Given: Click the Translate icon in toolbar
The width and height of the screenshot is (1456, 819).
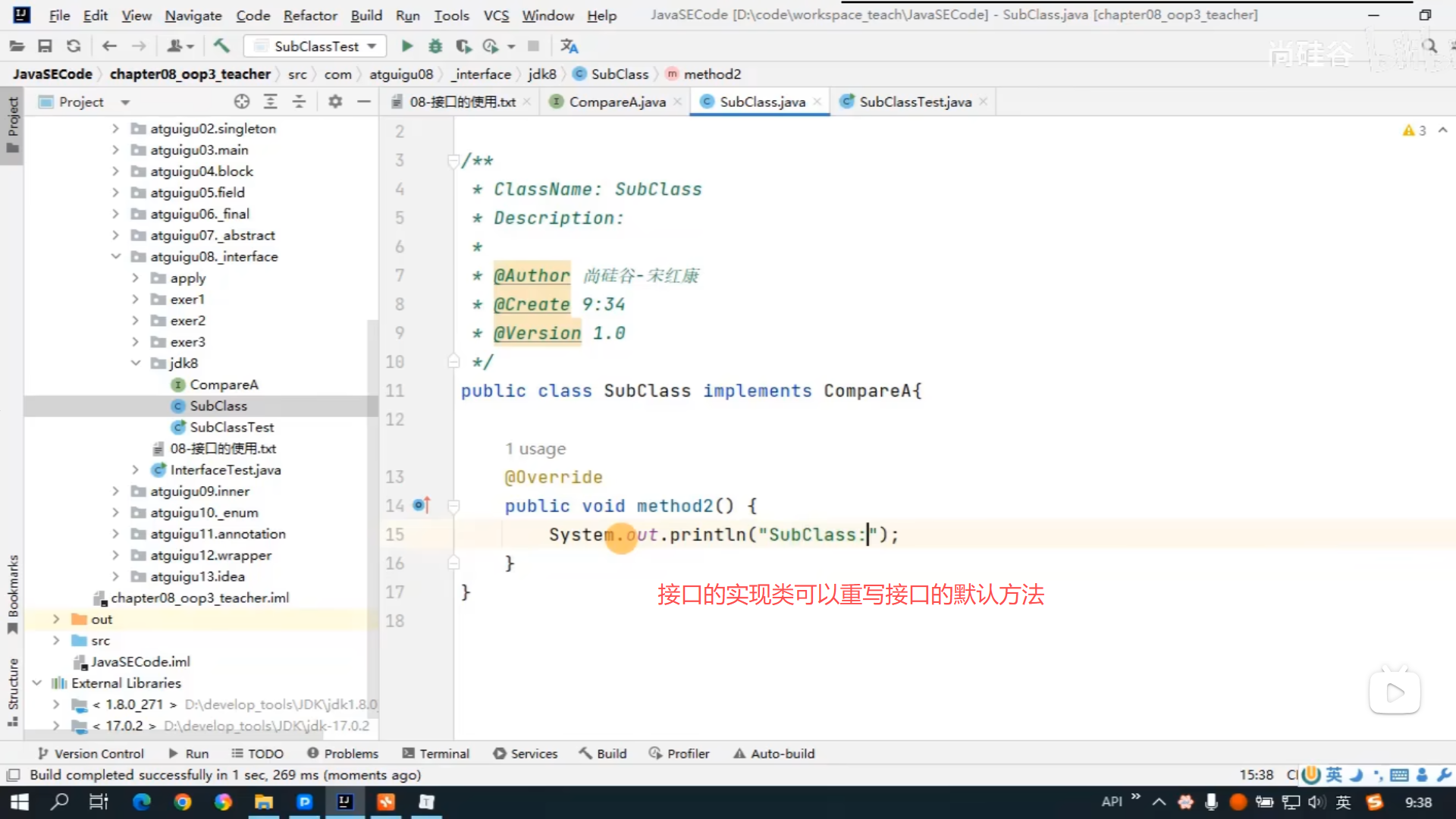Looking at the screenshot, I should [x=569, y=46].
